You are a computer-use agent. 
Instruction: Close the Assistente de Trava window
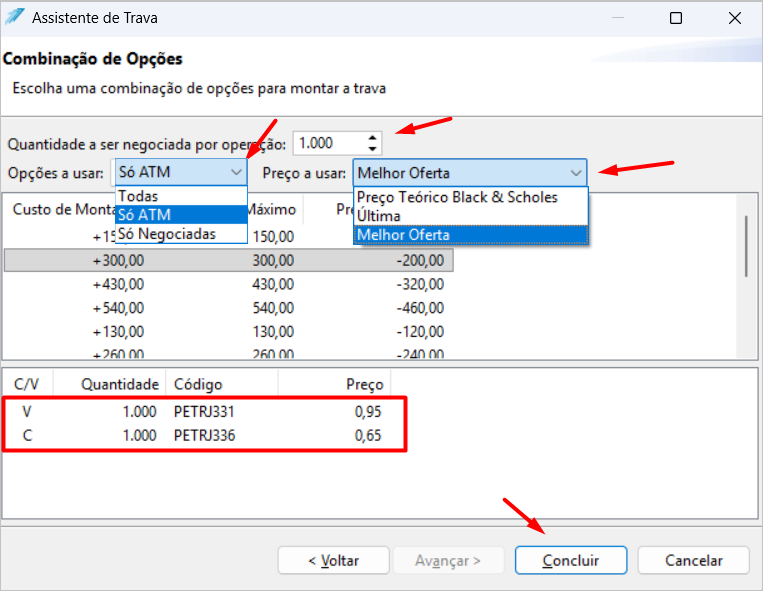coord(735,18)
